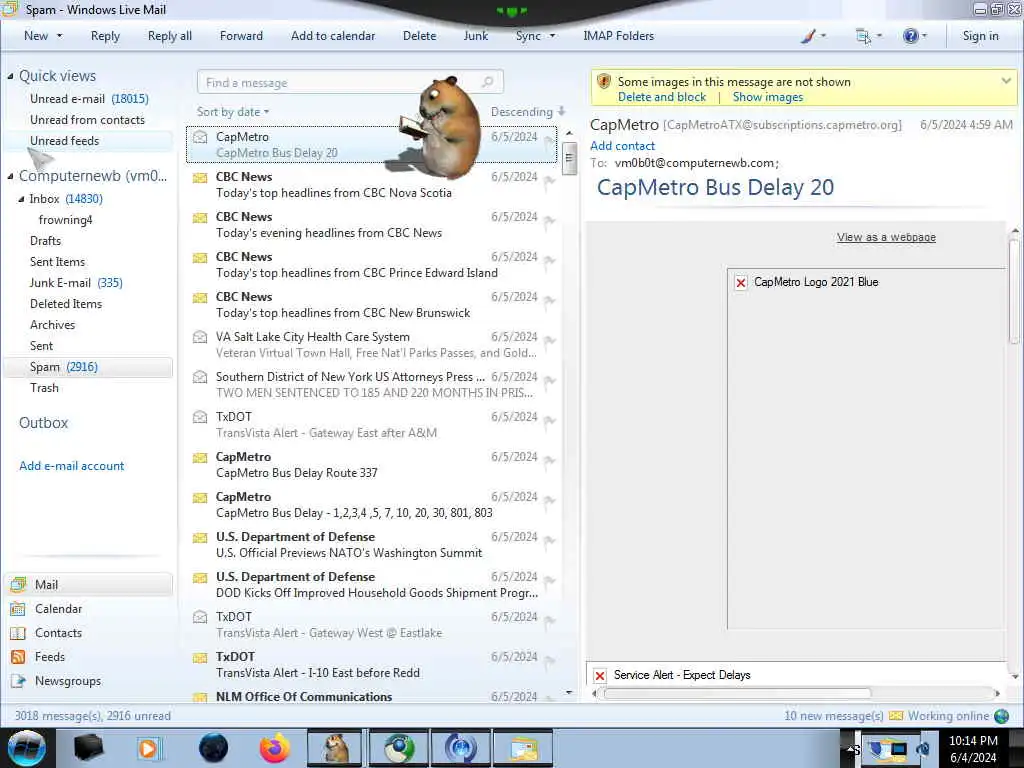Open the Windows Start button

click(27, 748)
